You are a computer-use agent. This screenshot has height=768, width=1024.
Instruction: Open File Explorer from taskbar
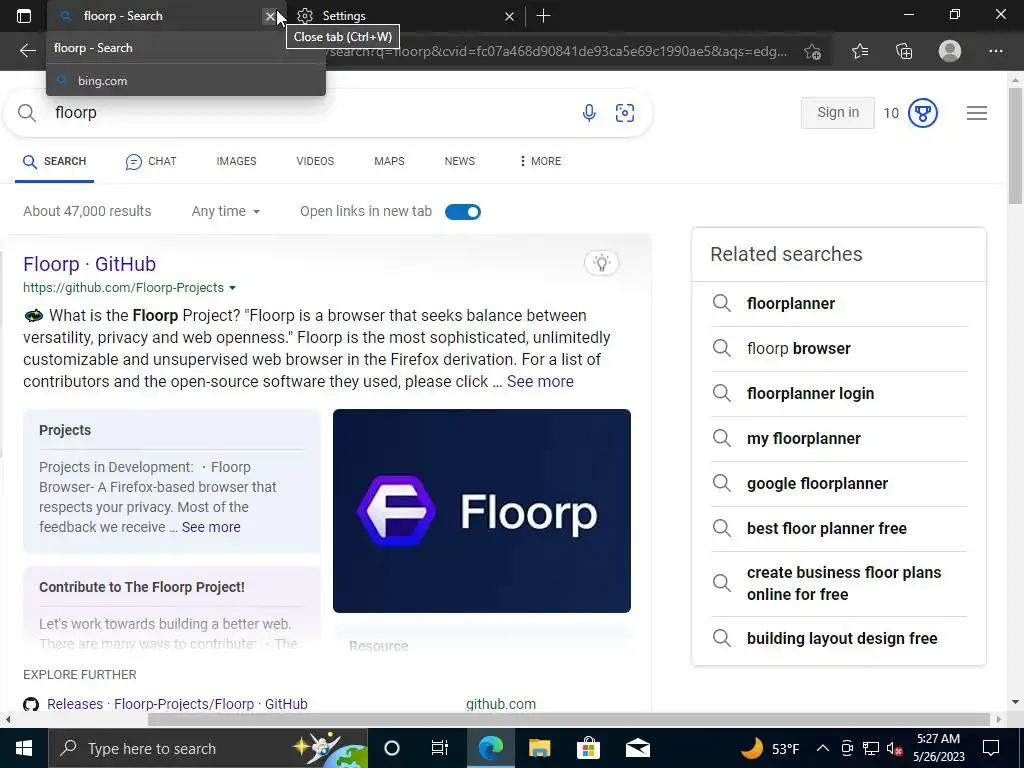[539, 748]
